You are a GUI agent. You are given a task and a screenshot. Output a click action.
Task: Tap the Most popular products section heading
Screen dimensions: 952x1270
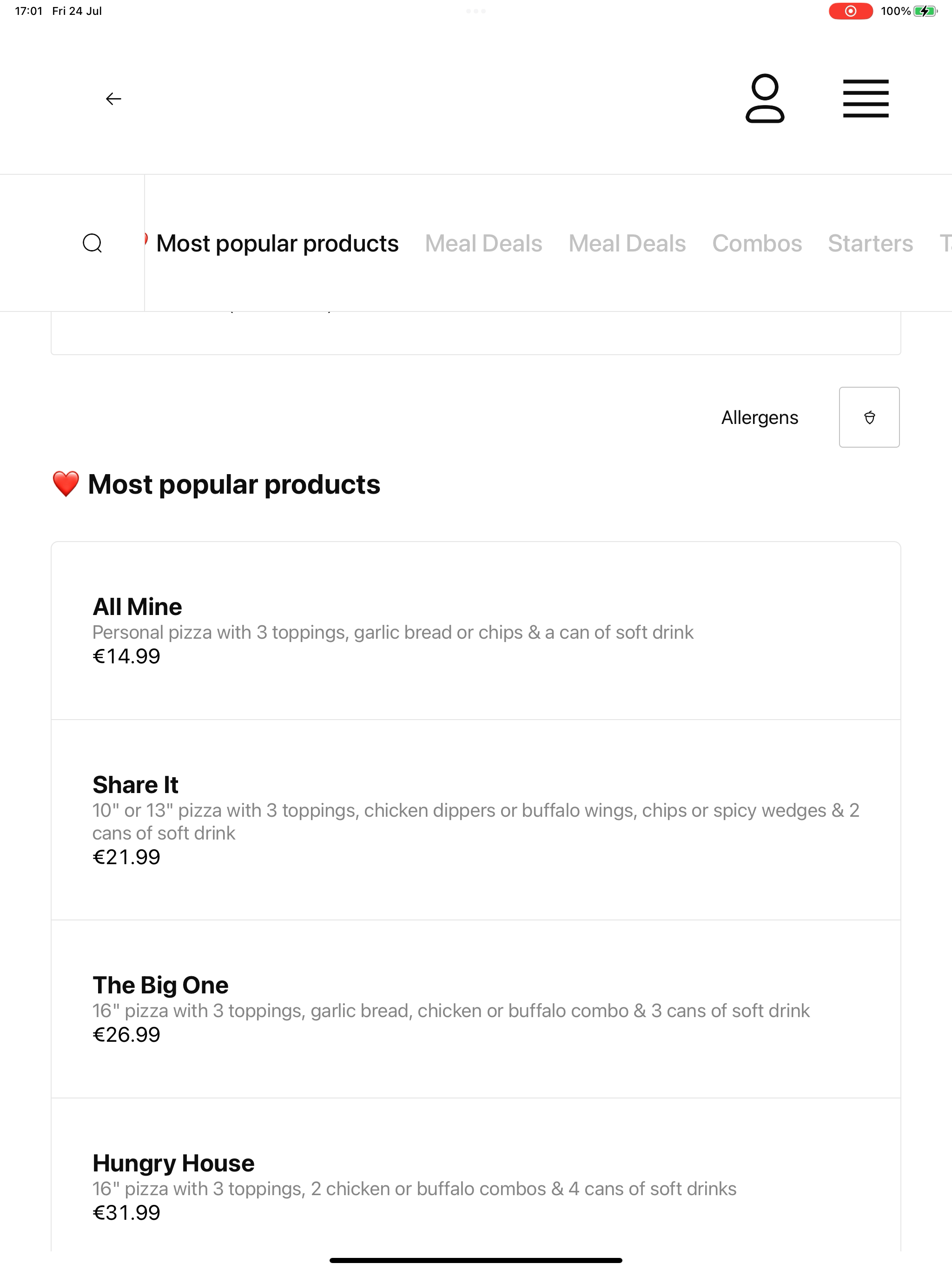coord(216,484)
